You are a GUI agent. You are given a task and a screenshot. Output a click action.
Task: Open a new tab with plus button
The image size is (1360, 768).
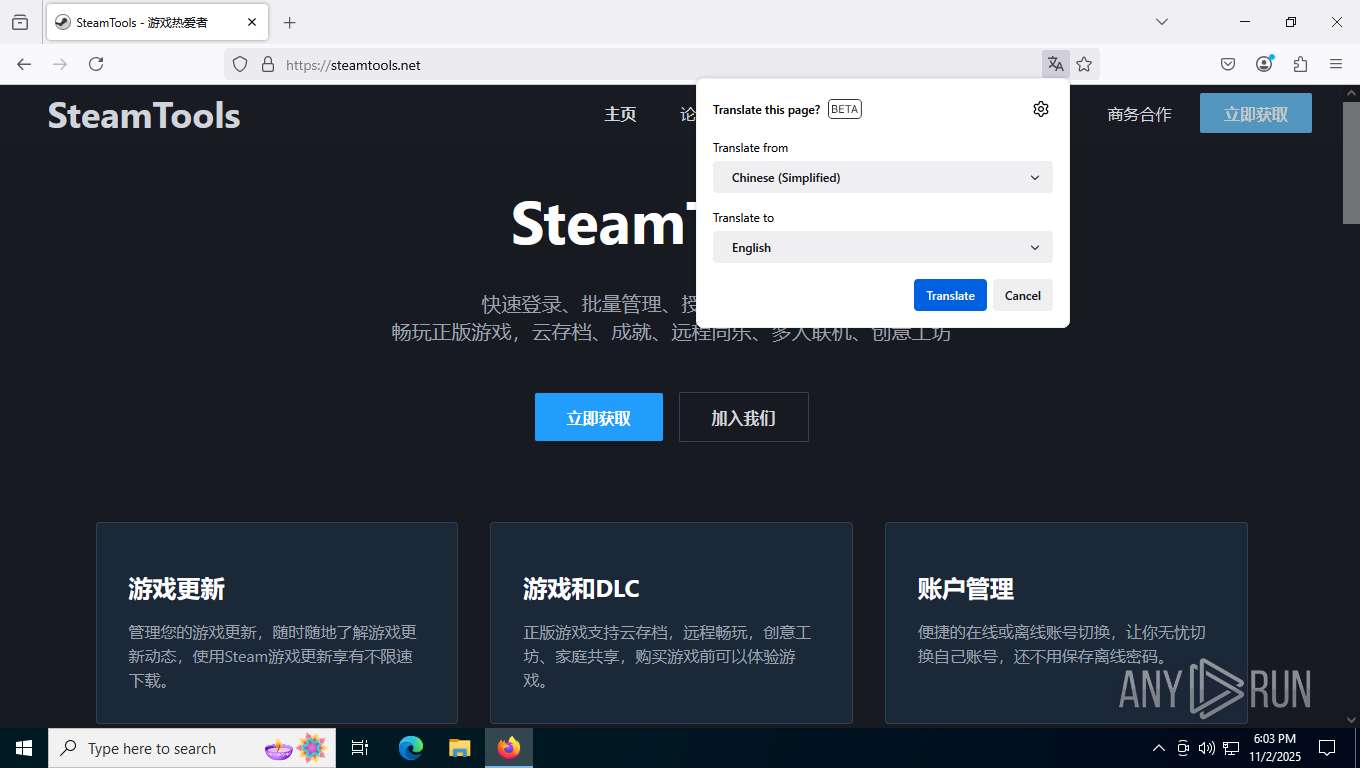(x=289, y=22)
